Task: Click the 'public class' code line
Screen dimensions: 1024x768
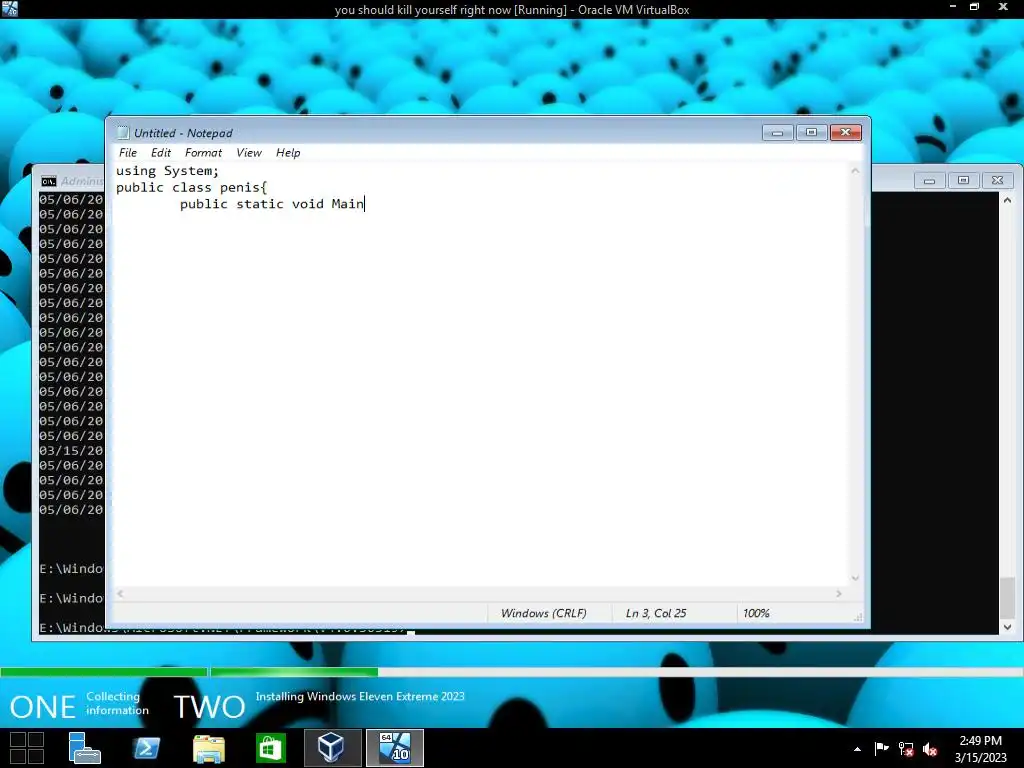Action: click(191, 187)
